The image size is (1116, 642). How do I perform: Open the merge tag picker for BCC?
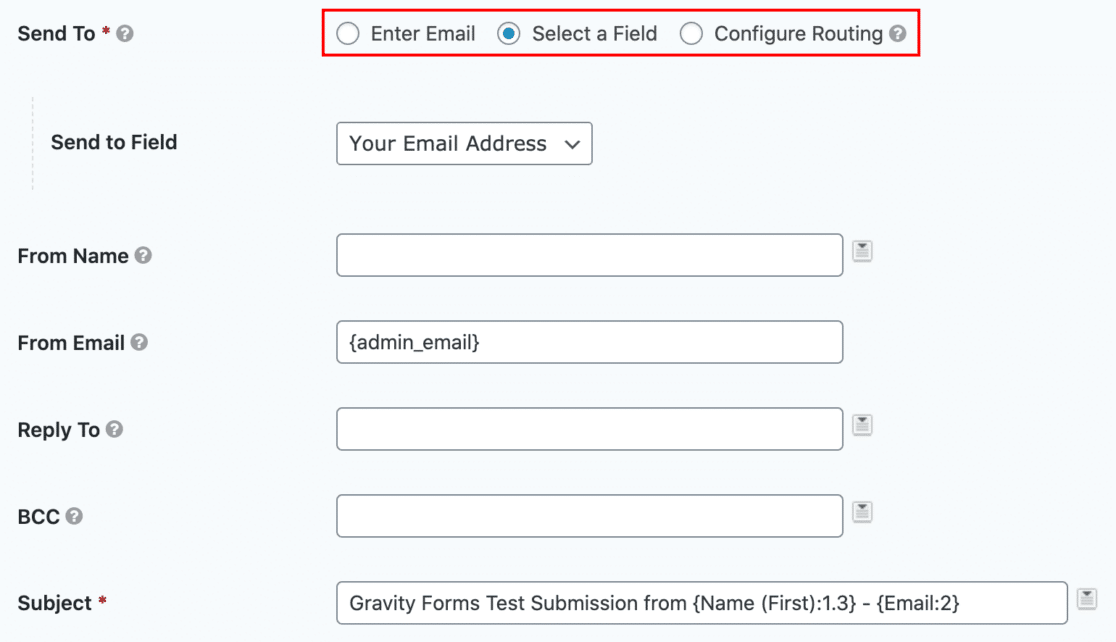(x=862, y=511)
